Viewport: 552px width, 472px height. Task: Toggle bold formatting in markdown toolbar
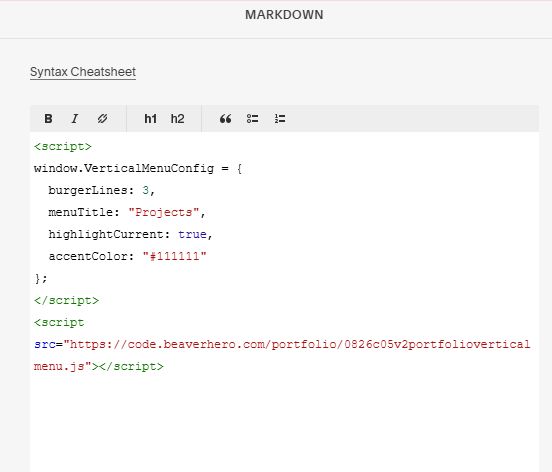coord(48,119)
